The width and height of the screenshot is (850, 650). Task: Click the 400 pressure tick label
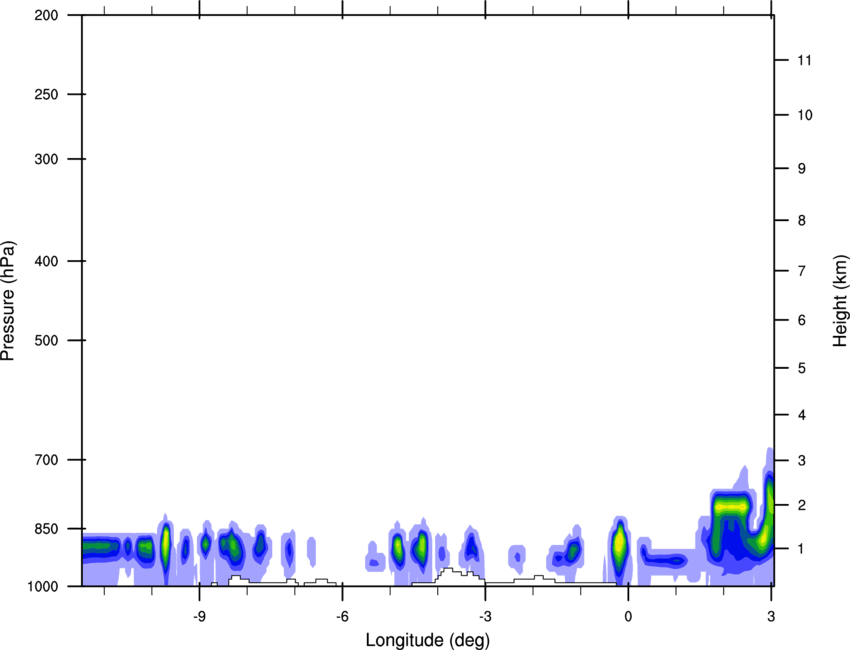pyautogui.click(x=46, y=261)
